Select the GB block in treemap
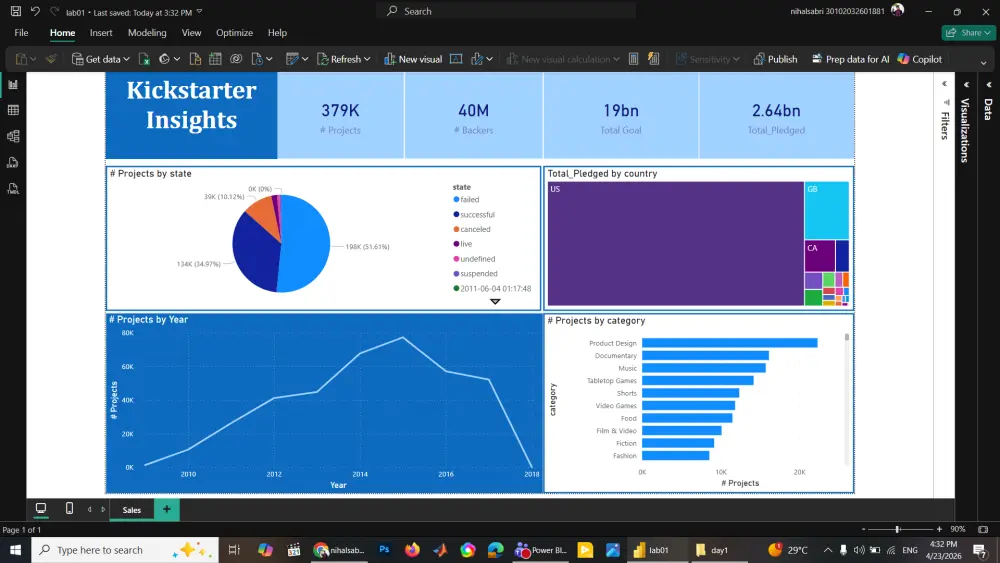The width and height of the screenshot is (1000, 563). point(827,210)
